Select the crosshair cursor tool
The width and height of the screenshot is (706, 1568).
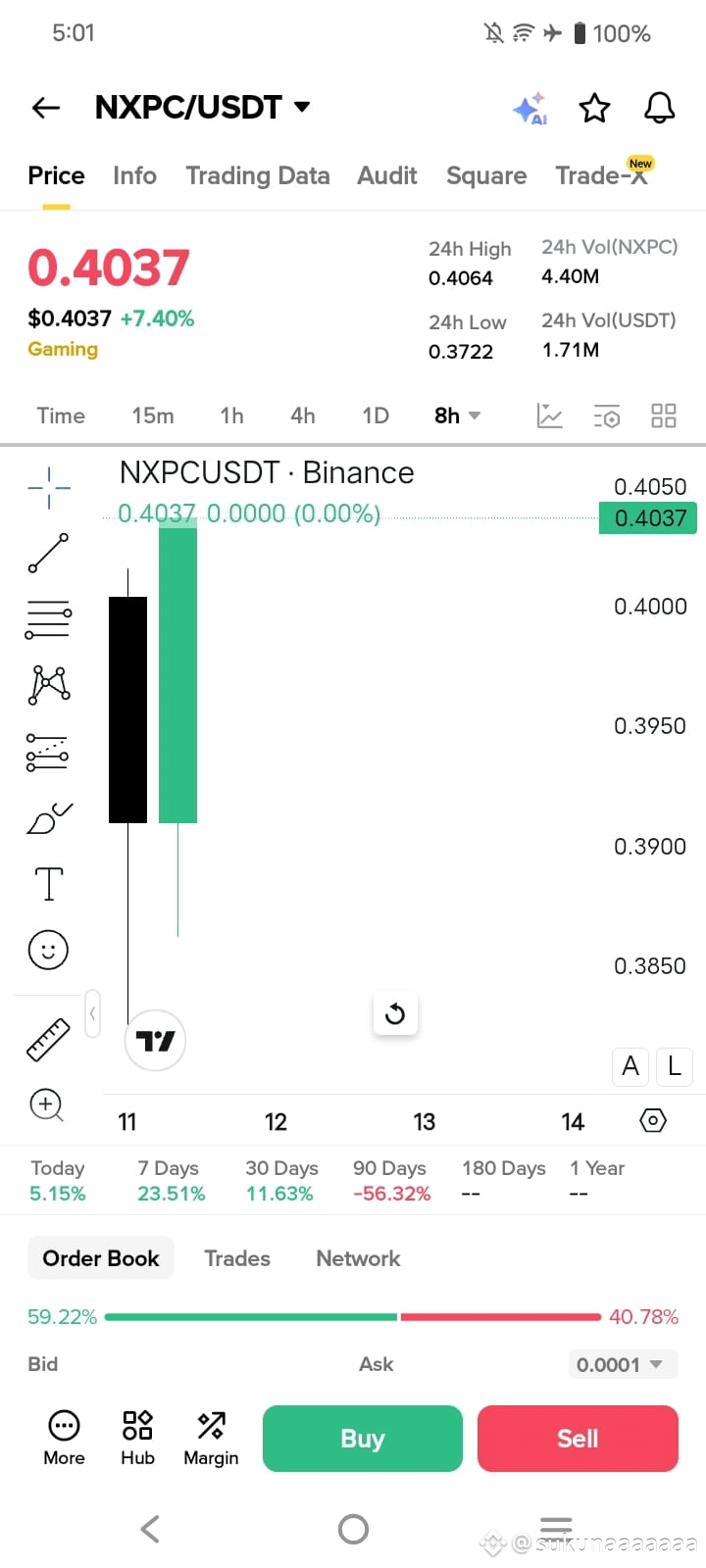pyautogui.click(x=48, y=487)
